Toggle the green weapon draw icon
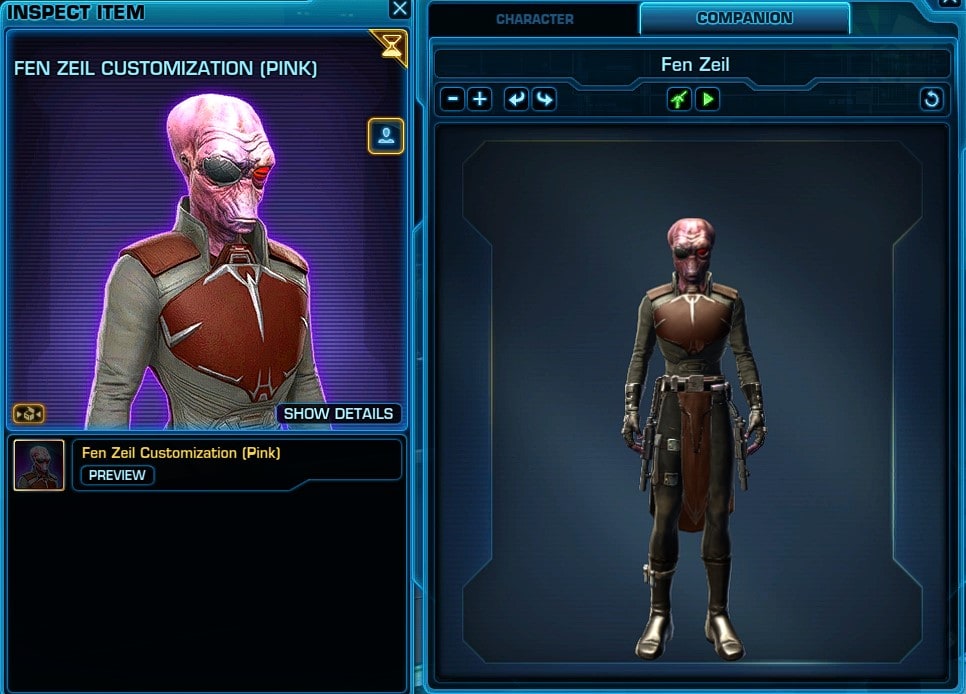Image resolution: width=966 pixels, height=694 pixels. 680,99
